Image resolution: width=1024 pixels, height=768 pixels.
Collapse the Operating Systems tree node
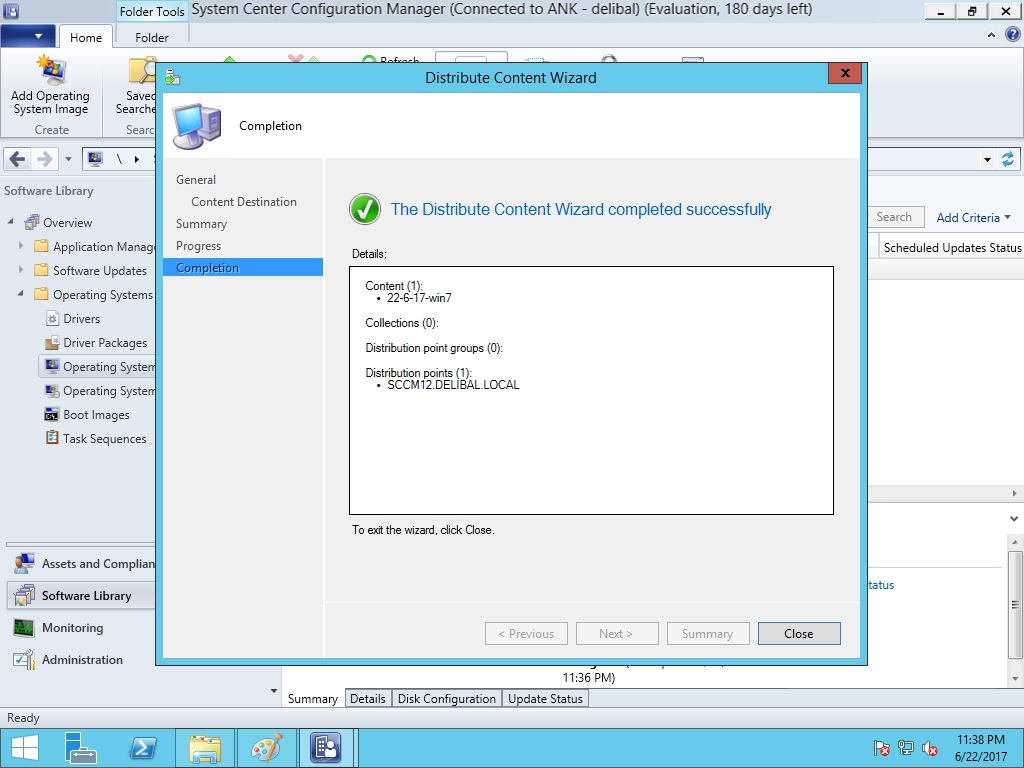[x=21, y=295]
